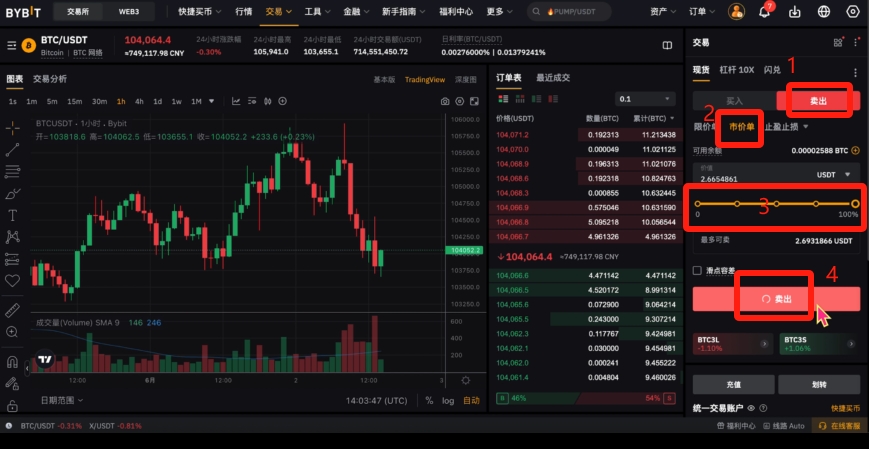This screenshot has height=449, width=869.
Task: Click the Deposit button
Action: (733, 384)
